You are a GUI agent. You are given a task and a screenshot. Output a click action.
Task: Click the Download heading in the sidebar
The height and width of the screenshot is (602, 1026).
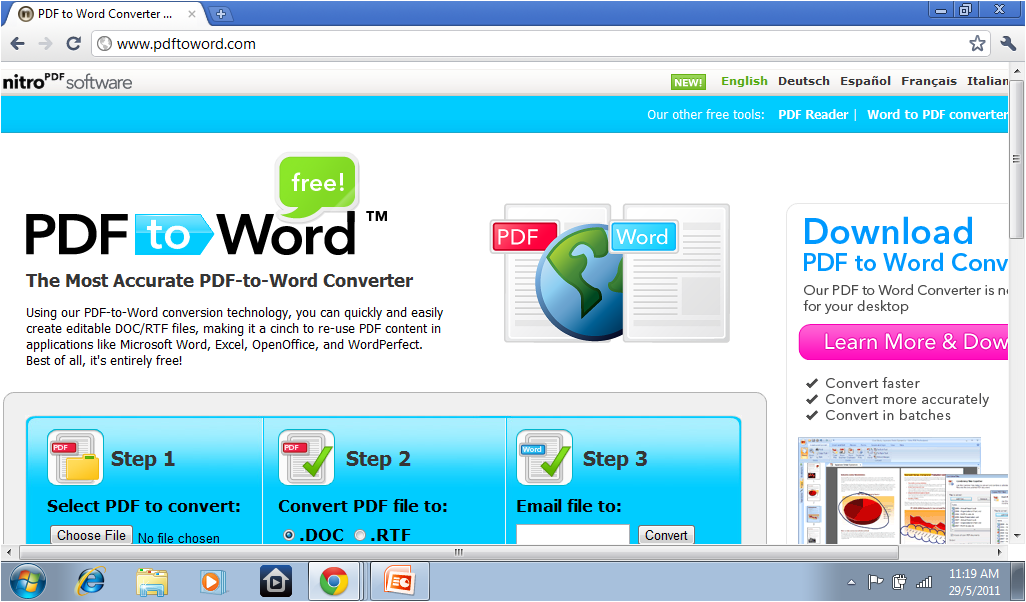tap(888, 232)
